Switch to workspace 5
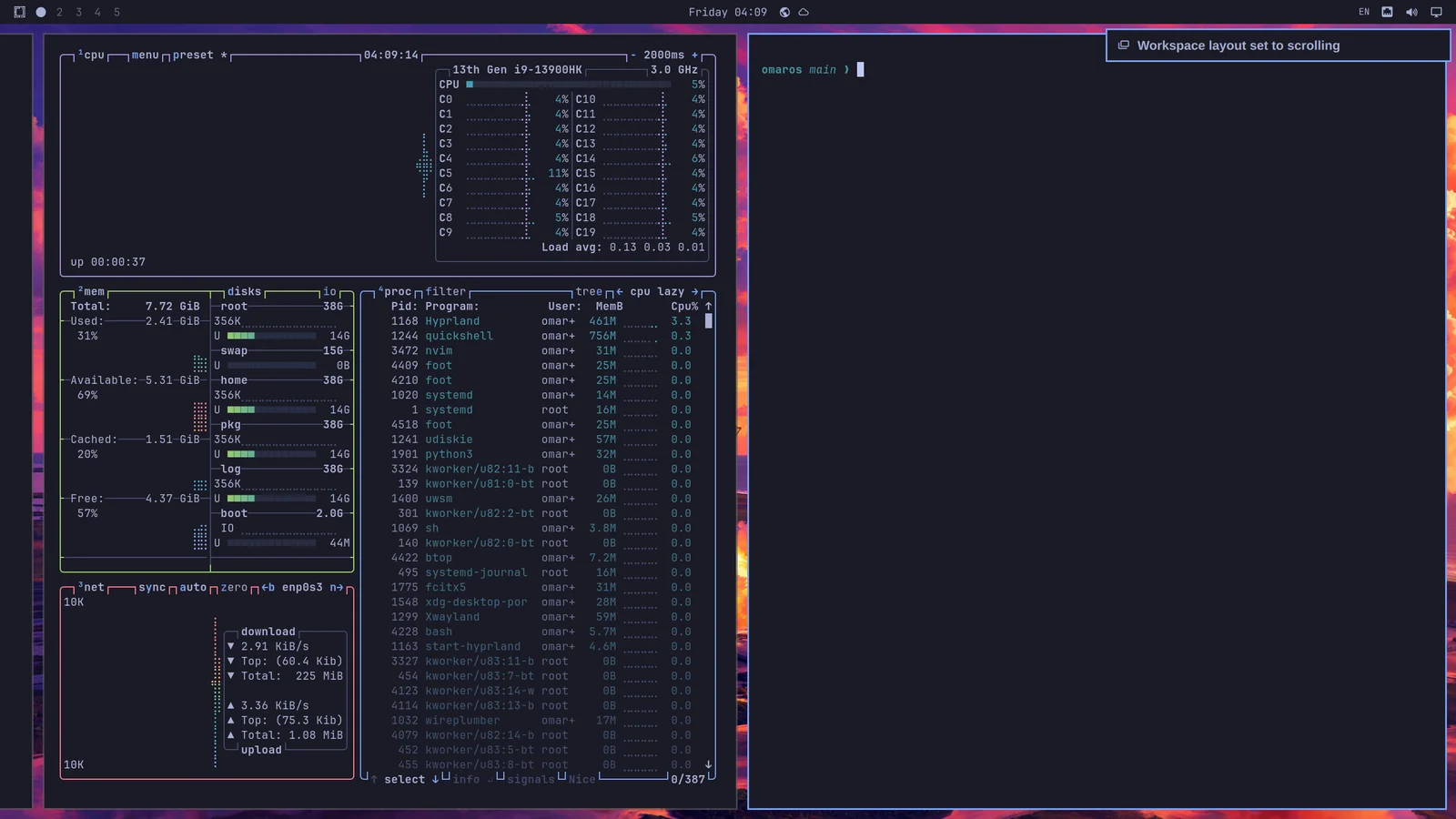The width and height of the screenshot is (1456, 819). tap(116, 12)
